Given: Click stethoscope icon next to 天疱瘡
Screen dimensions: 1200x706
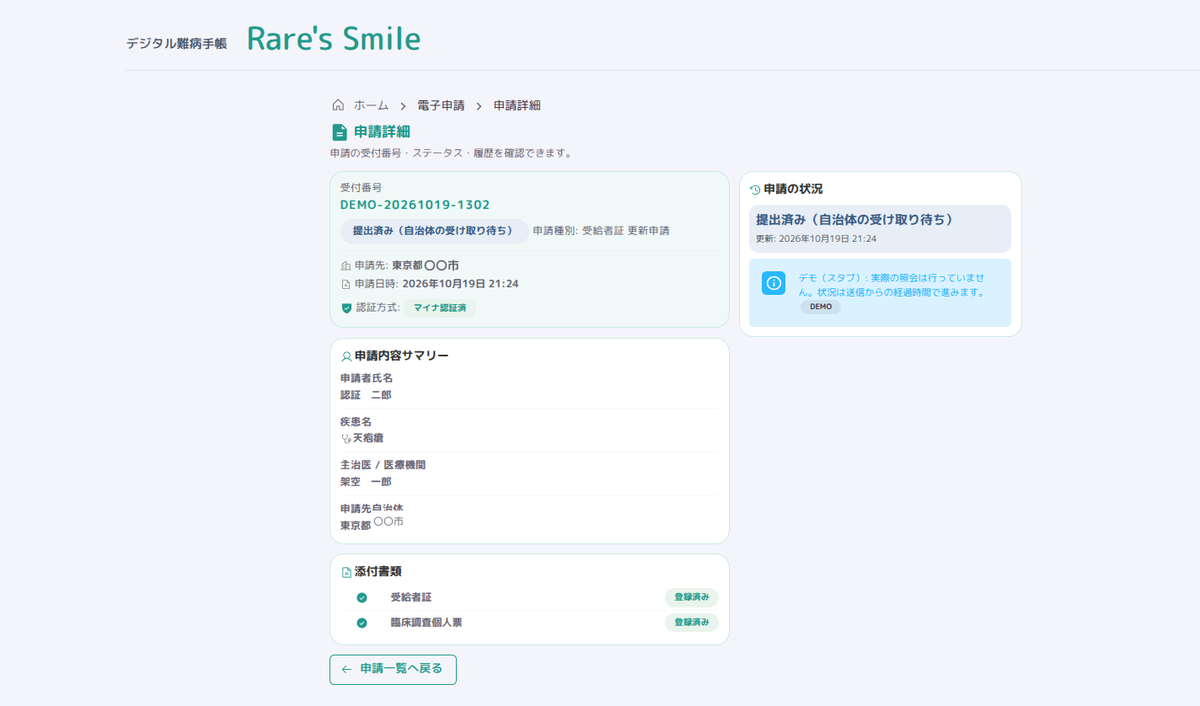Looking at the screenshot, I should point(346,438).
